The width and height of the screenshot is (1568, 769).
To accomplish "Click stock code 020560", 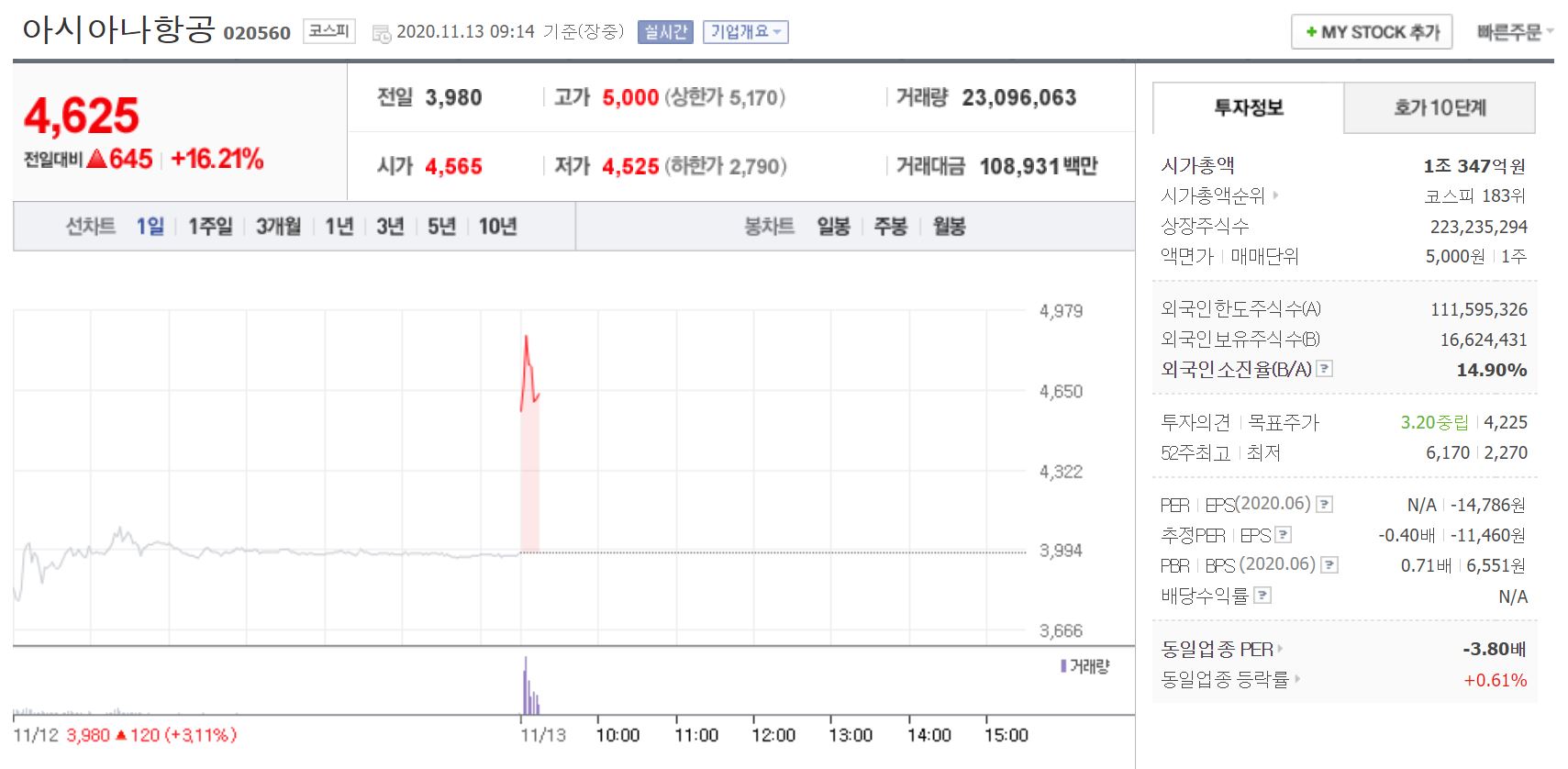I will coord(257,33).
